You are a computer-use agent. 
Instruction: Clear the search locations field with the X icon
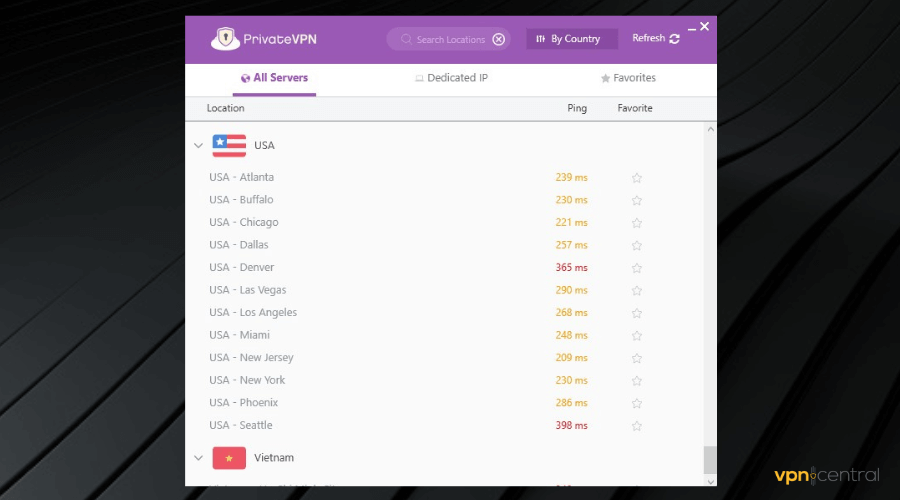pos(499,39)
